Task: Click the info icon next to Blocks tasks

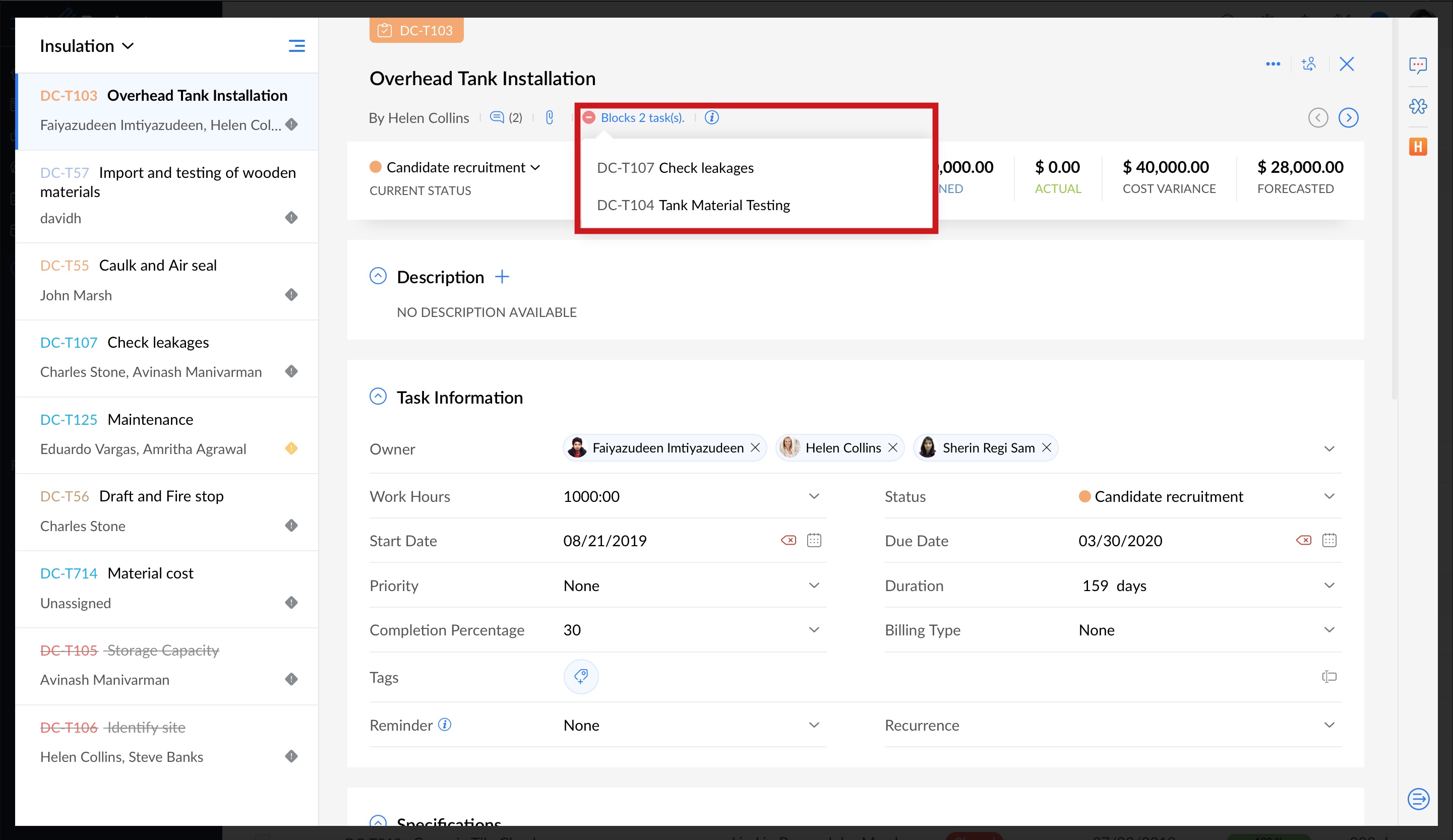Action: [x=711, y=117]
